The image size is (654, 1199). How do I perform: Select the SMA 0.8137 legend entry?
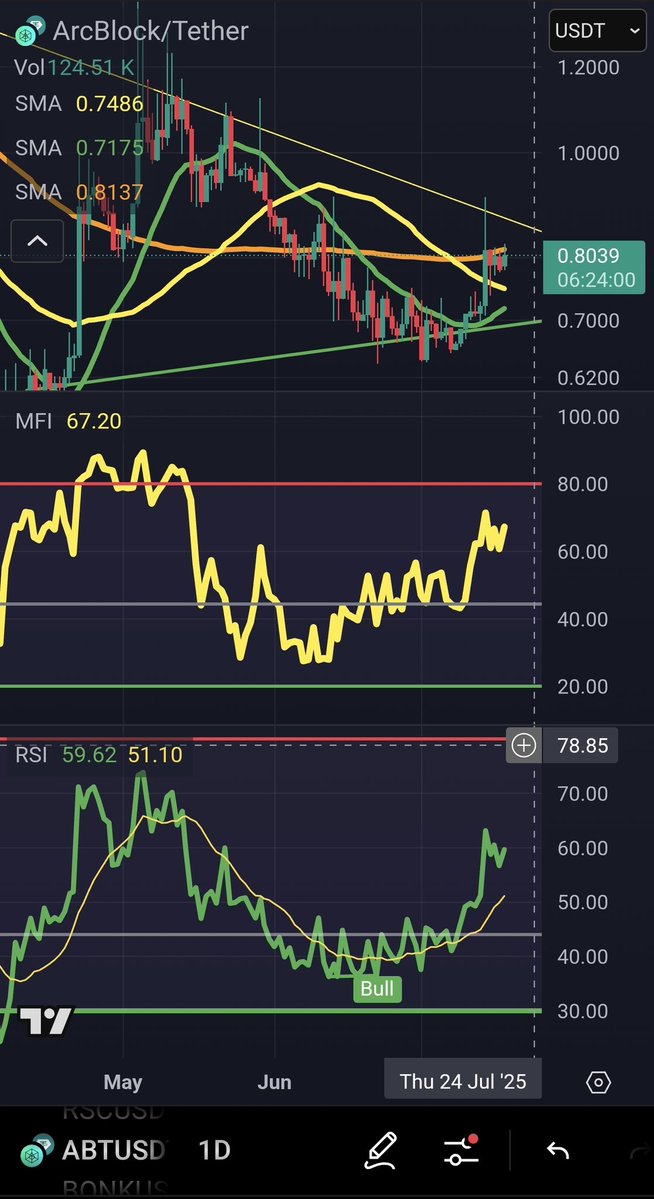click(x=79, y=191)
